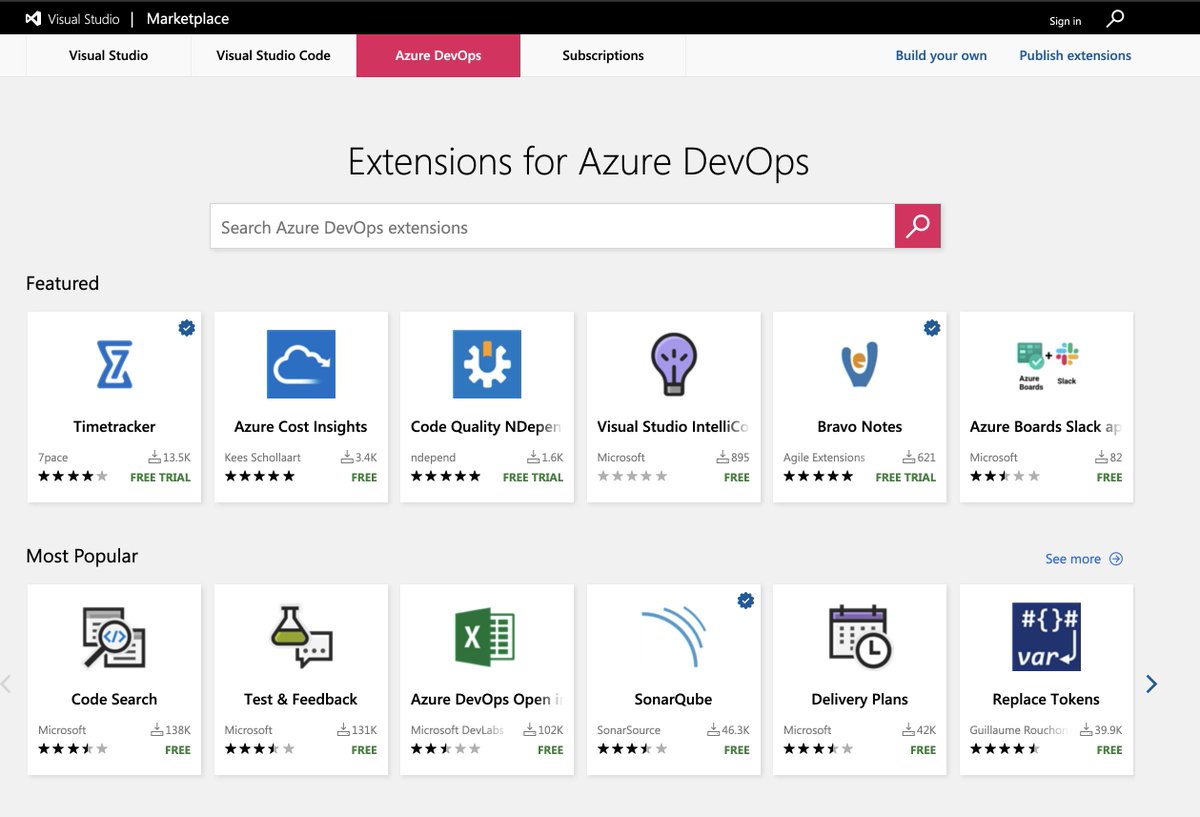Click the Delivery Plans card title

tap(860, 700)
